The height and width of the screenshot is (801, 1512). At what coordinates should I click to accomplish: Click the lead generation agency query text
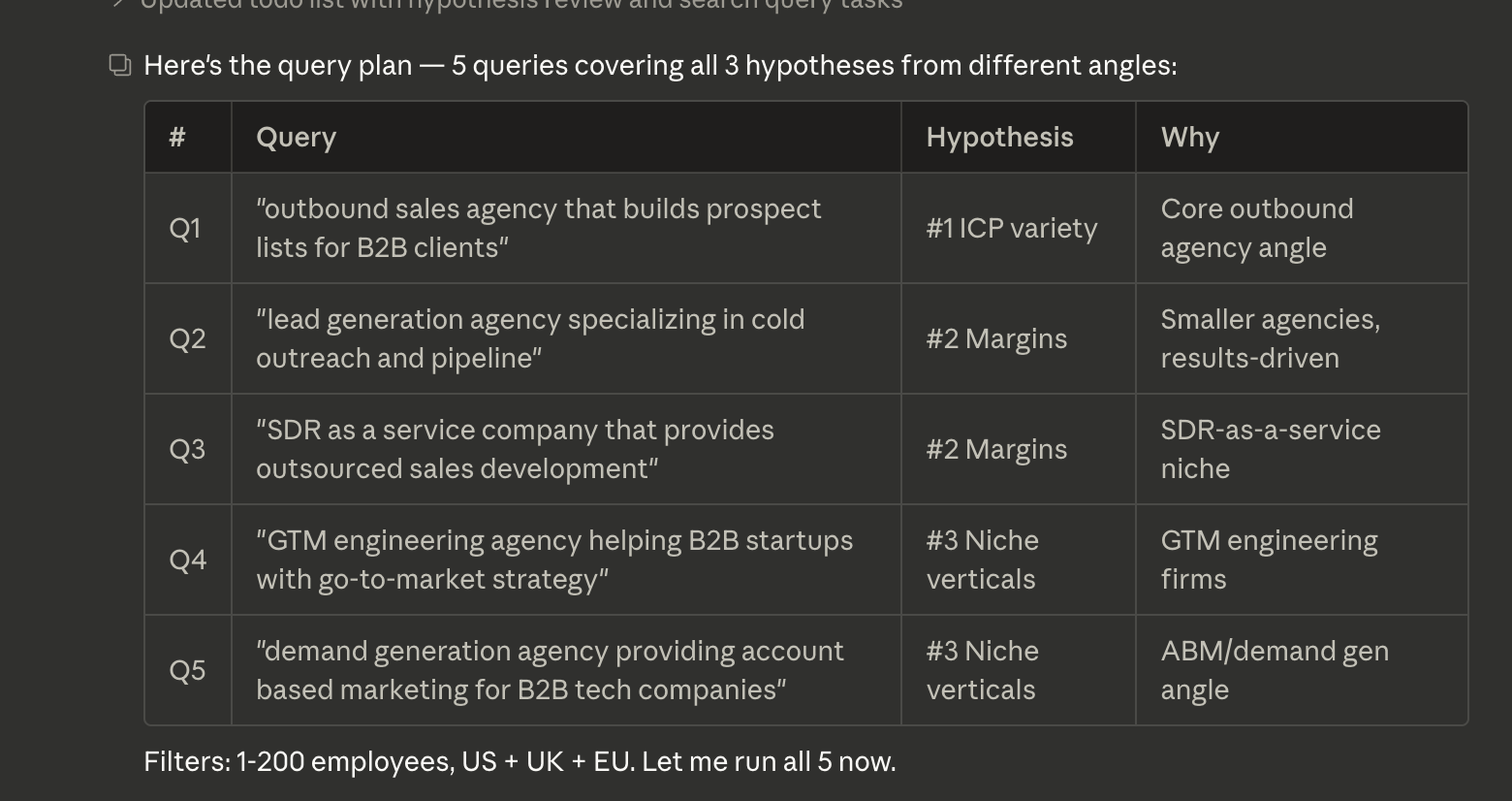tap(530, 339)
